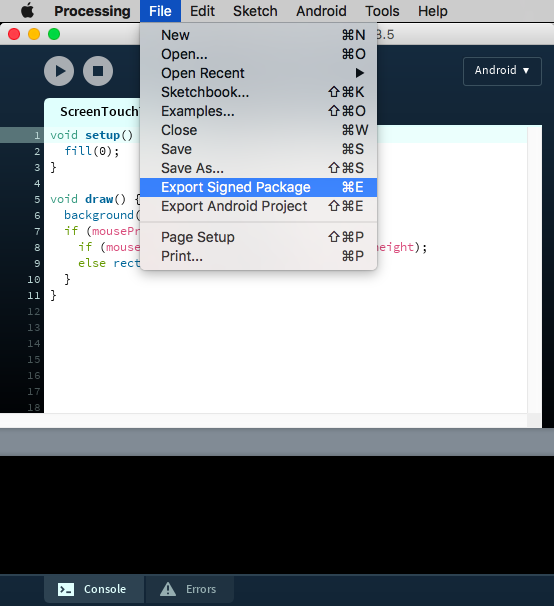Open the Tools menu
The width and height of the screenshot is (554, 606).
[382, 11]
